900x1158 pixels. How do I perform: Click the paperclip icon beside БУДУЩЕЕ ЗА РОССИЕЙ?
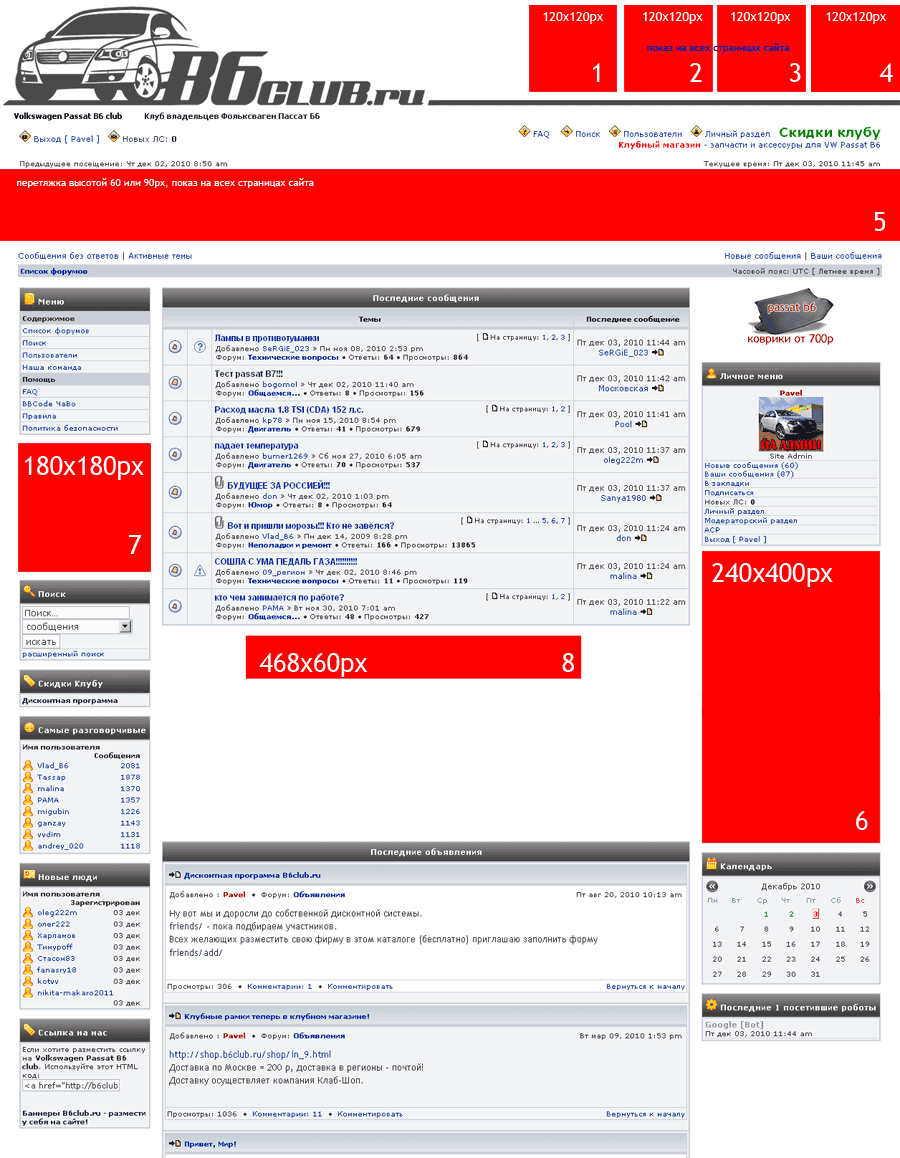[x=219, y=483]
